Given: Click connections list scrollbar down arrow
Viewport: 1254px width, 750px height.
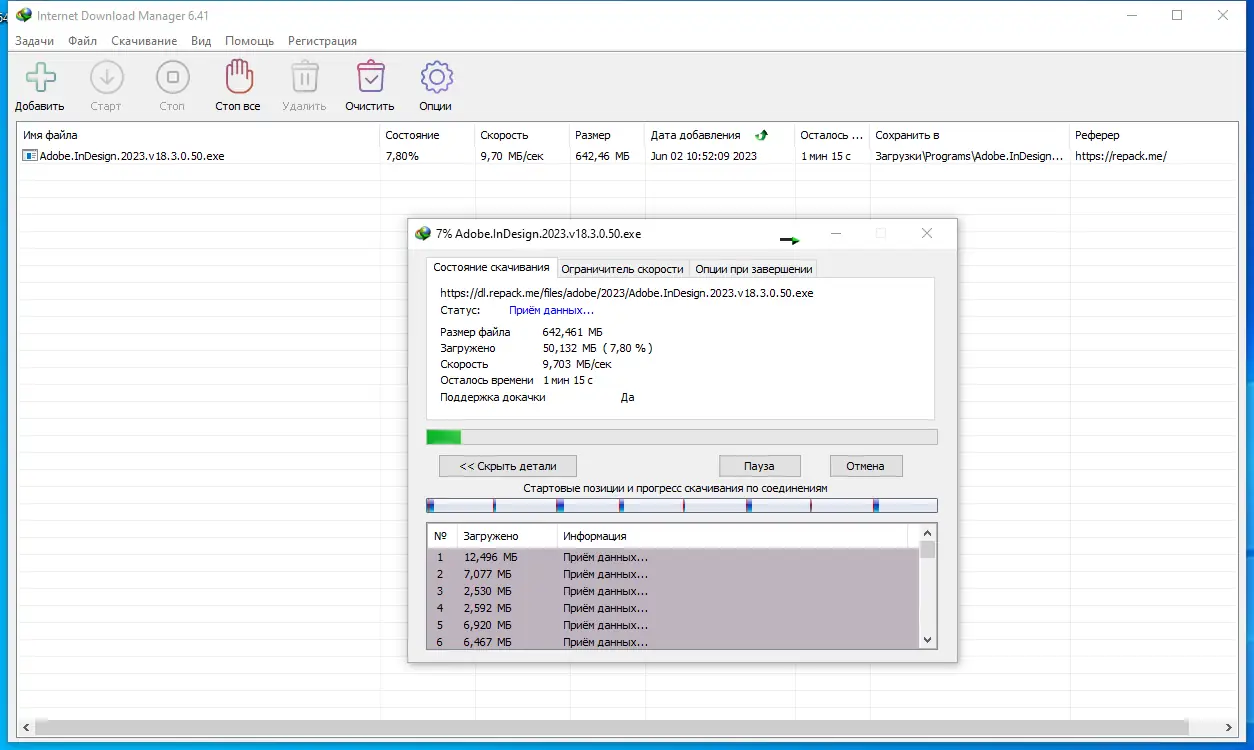Looking at the screenshot, I should 928,640.
